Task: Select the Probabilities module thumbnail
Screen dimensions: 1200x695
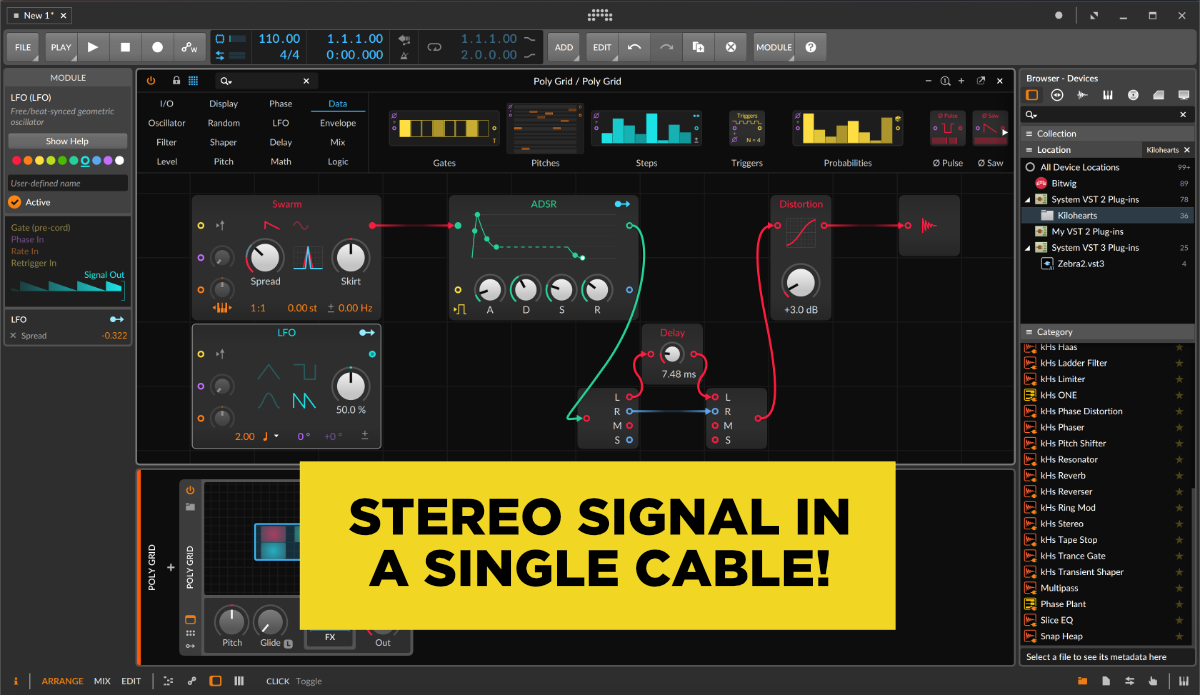Action: [847, 128]
